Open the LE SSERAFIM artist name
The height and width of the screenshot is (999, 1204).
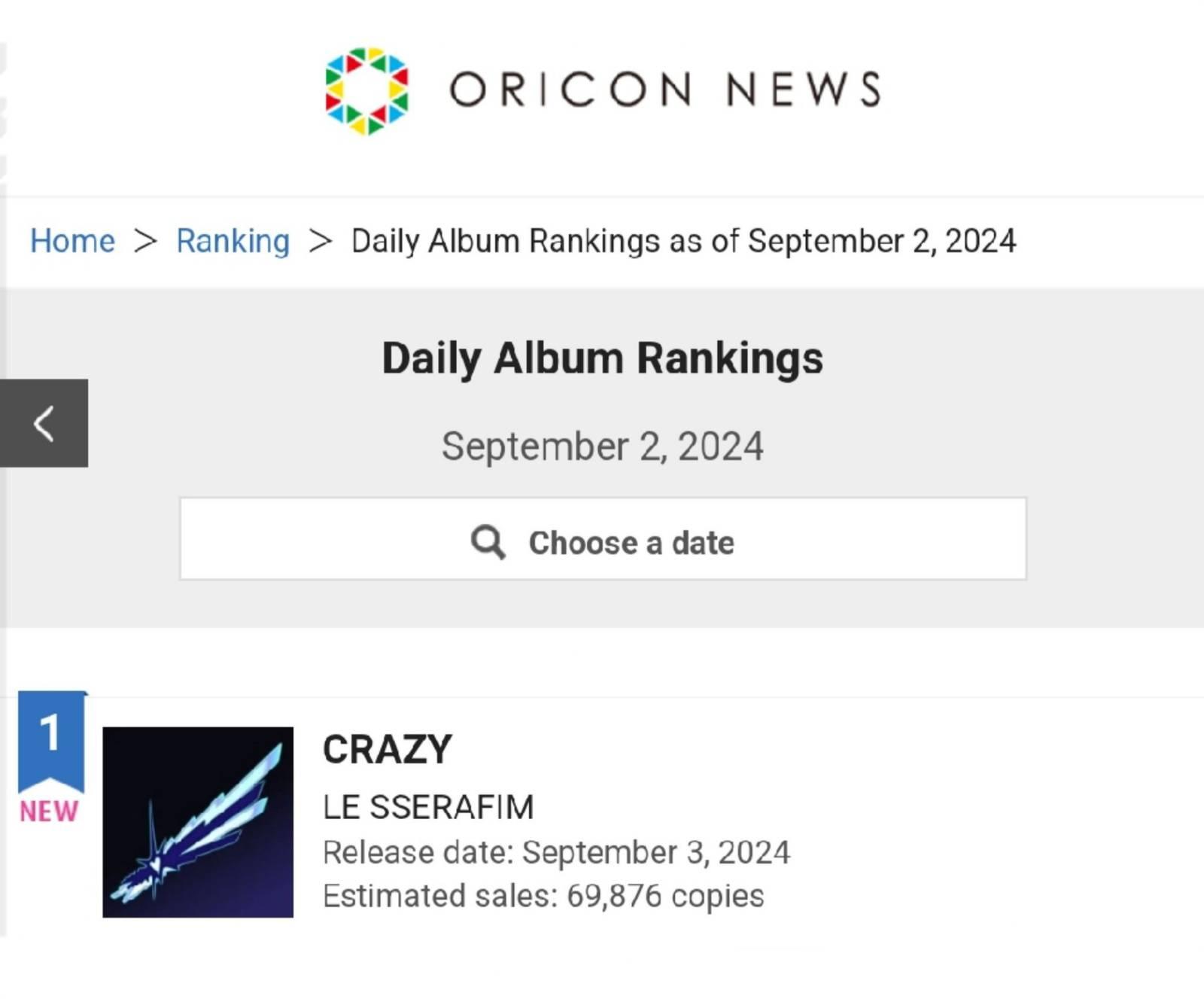tap(428, 807)
